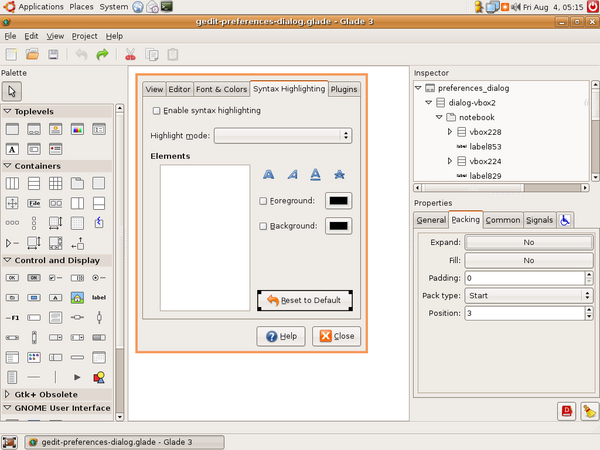Select the pointer selector tool in the Palette
This screenshot has height=450, width=600.
tap(12, 91)
